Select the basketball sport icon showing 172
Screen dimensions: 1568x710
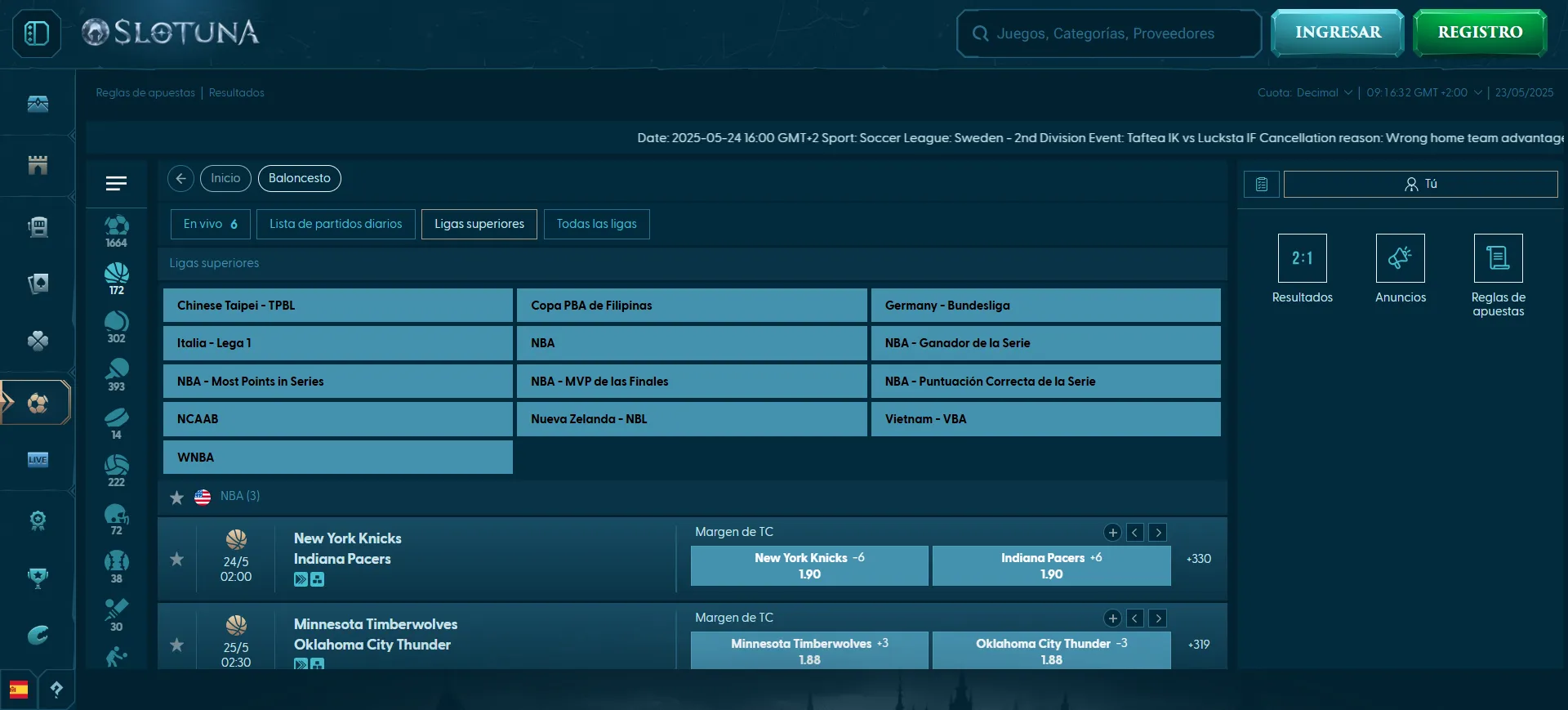tap(116, 279)
